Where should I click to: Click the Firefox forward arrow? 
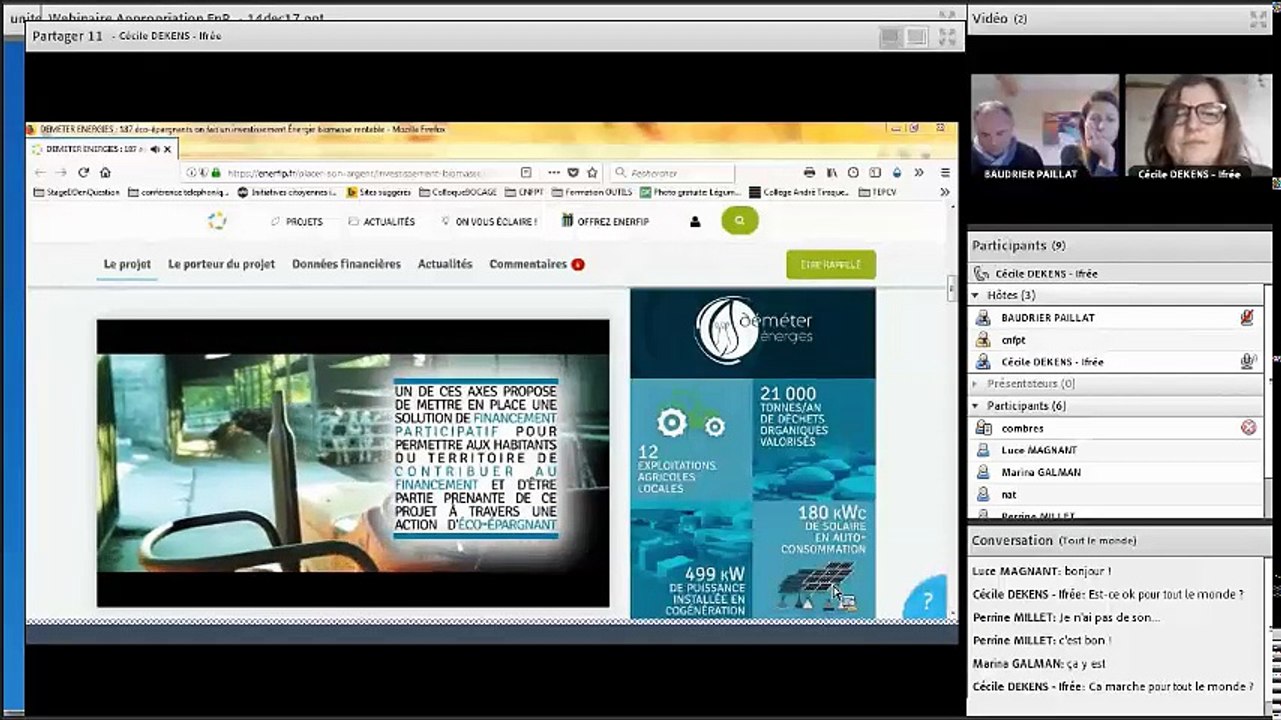(62, 173)
